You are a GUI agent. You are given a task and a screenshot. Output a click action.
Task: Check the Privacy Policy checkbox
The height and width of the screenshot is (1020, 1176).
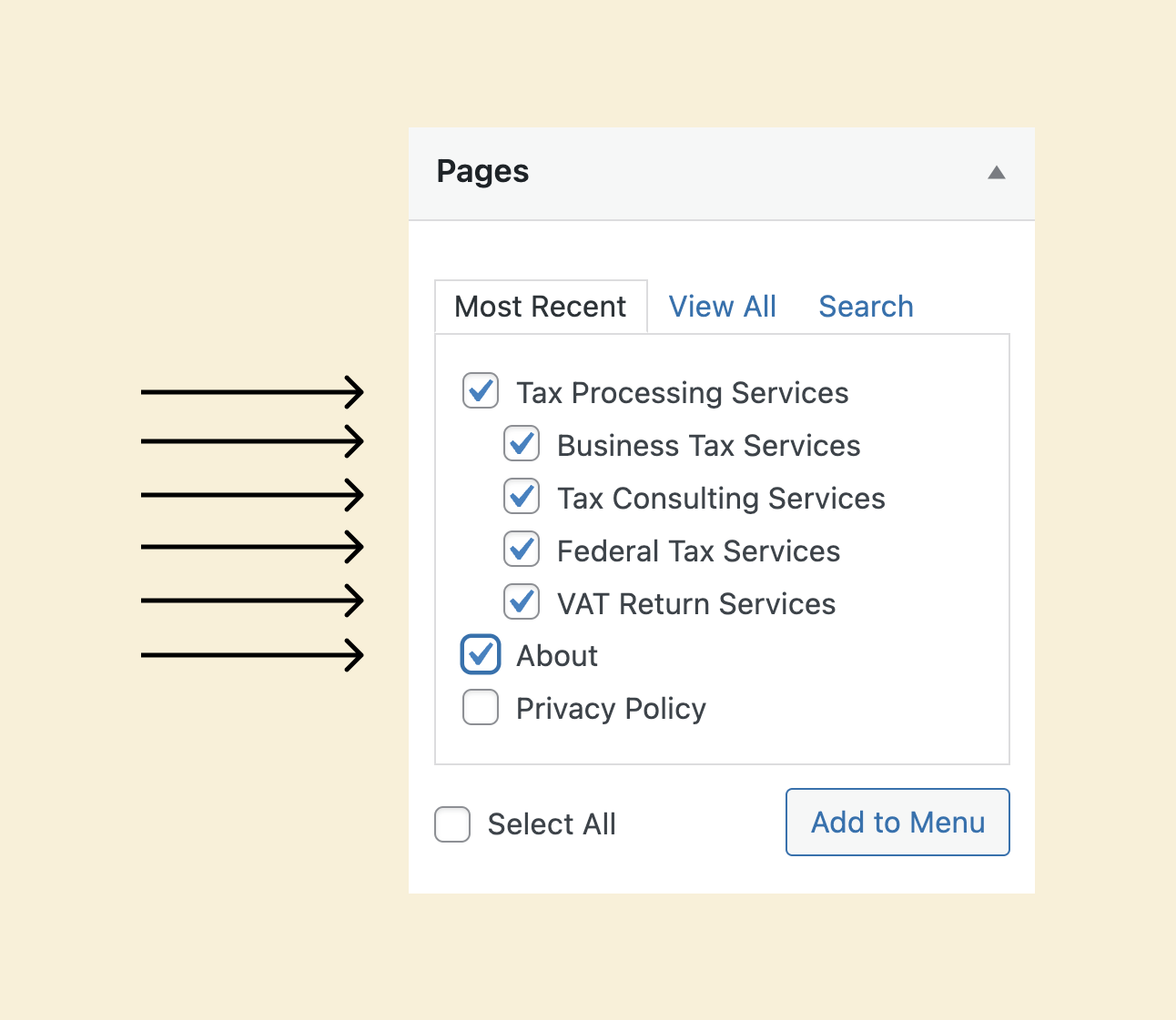point(481,707)
